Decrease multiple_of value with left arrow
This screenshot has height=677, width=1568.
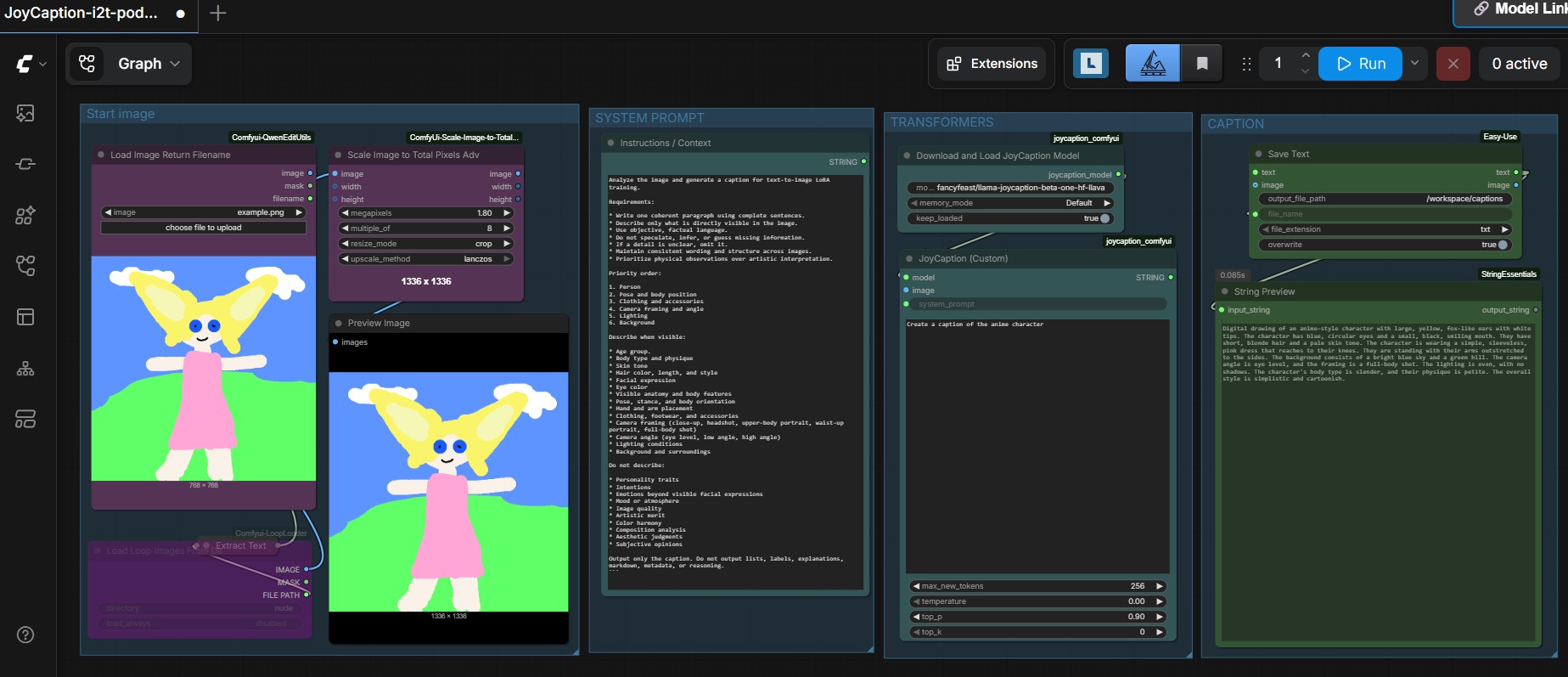point(345,228)
